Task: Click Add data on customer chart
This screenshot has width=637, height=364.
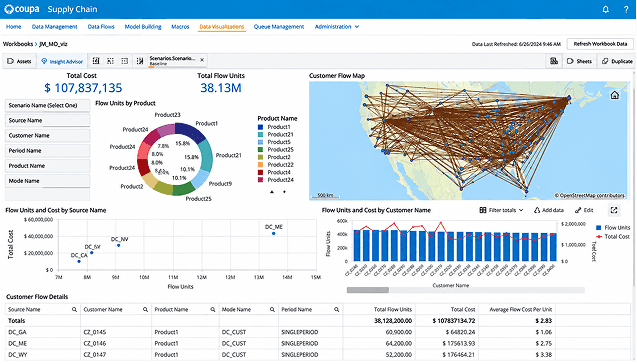Action: click(548, 210)
